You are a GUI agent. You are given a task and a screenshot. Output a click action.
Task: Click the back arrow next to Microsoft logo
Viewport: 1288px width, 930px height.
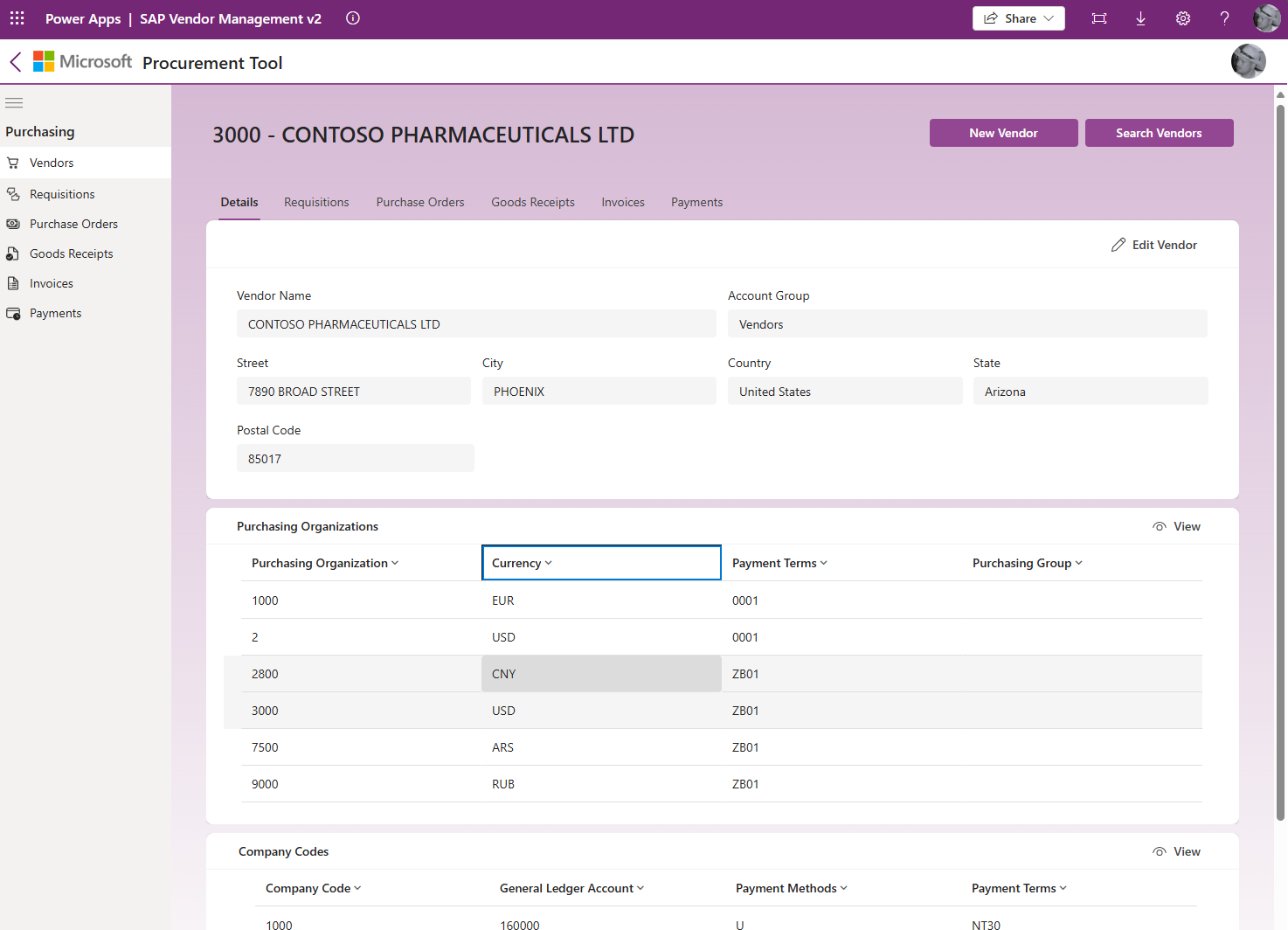click(x=14, y=61)
